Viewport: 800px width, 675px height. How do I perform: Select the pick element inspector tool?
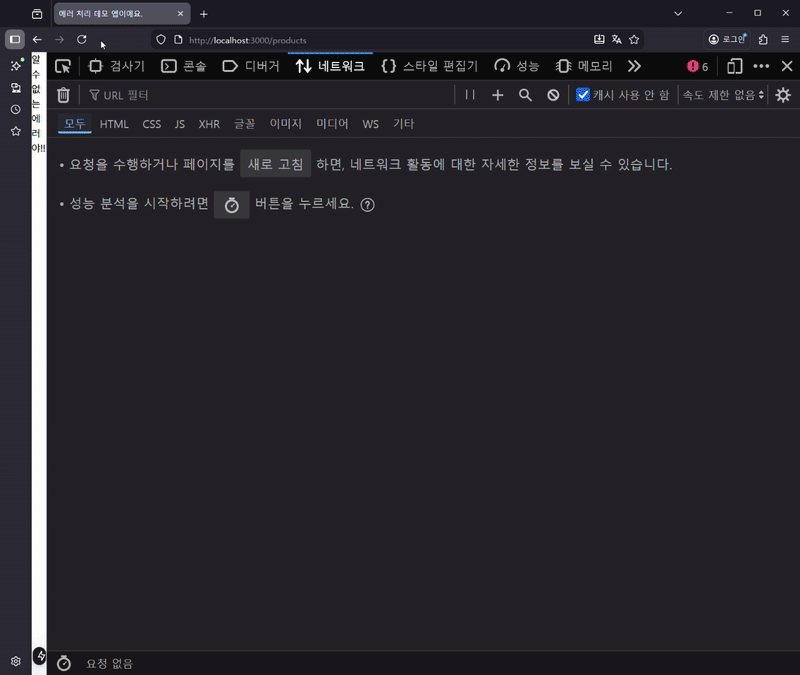point(63,66)
